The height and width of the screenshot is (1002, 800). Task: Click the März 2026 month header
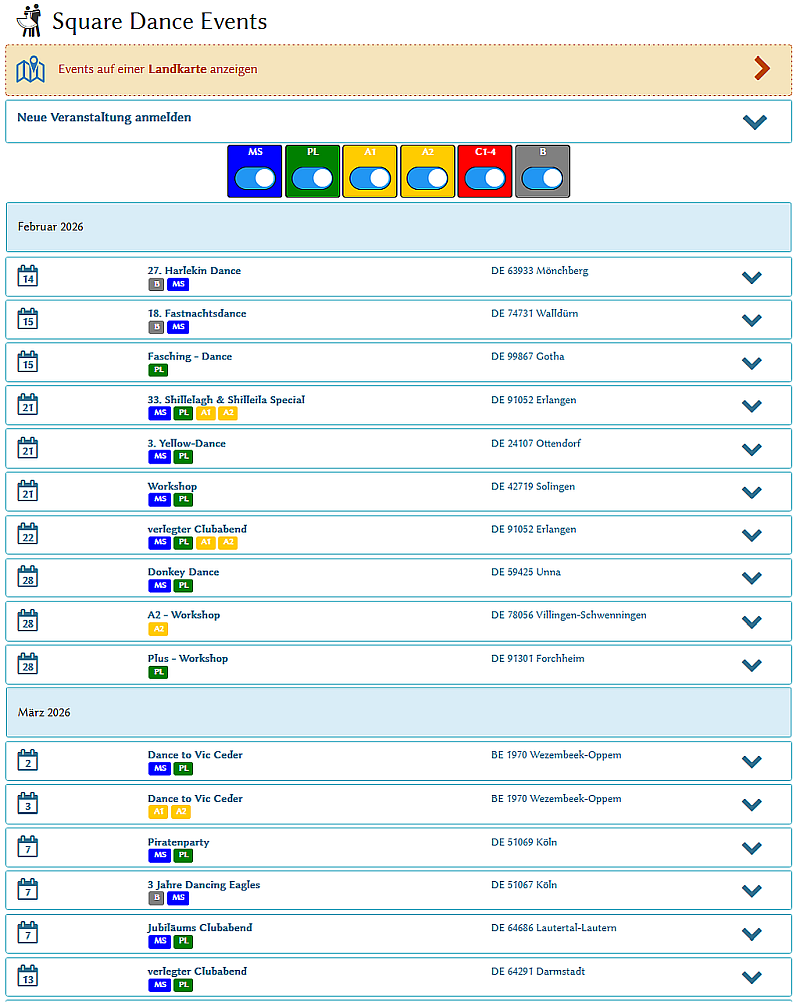tap(398, 712)
